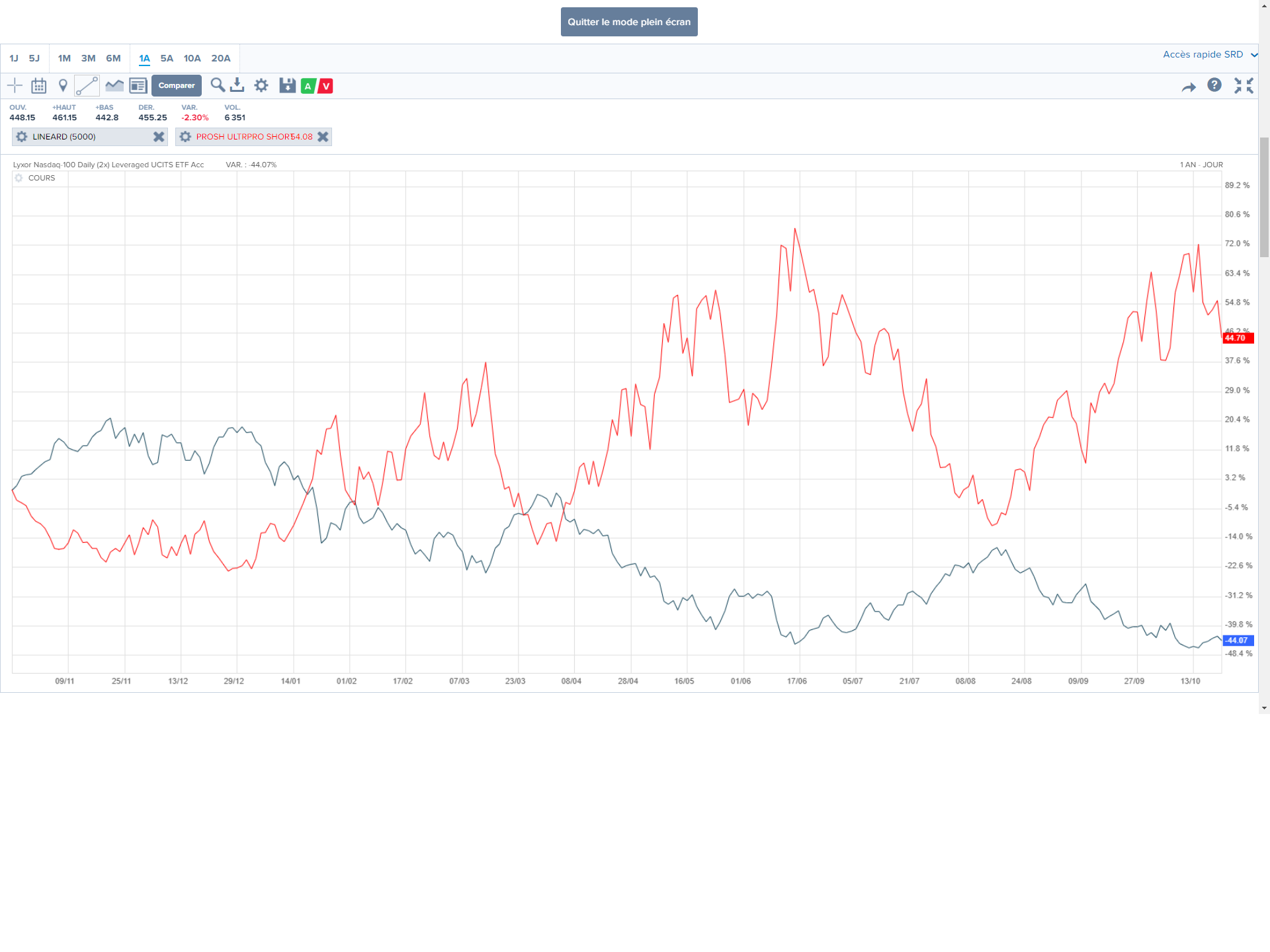Switch to the area chart style
Image resolution: width=1270 pixels, height=952 pixels.
point(114,85)
